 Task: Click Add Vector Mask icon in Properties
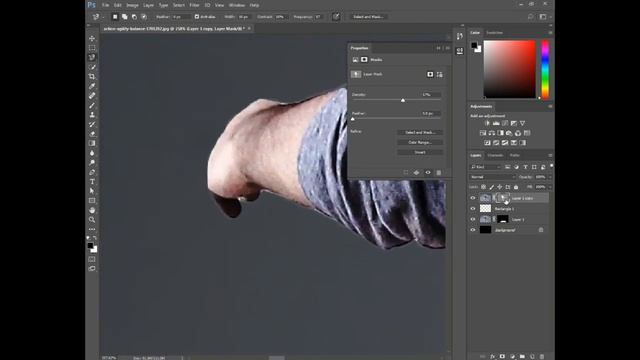(x=440, y=74)
